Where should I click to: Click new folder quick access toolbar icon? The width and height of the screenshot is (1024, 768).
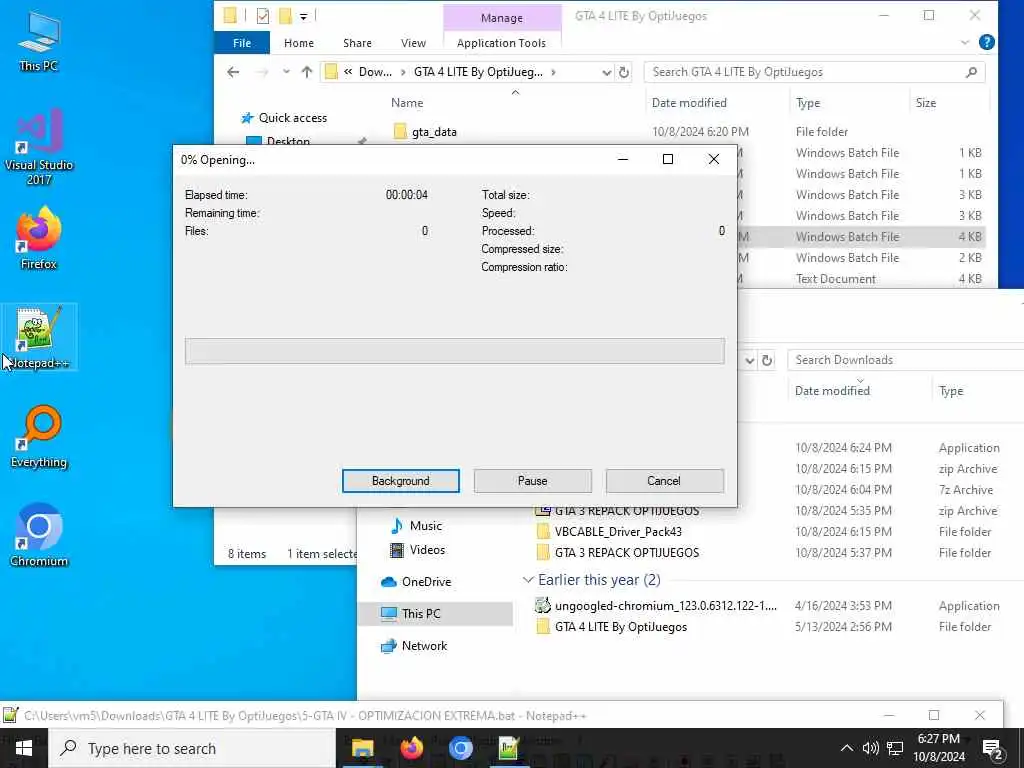click(285, 16)
